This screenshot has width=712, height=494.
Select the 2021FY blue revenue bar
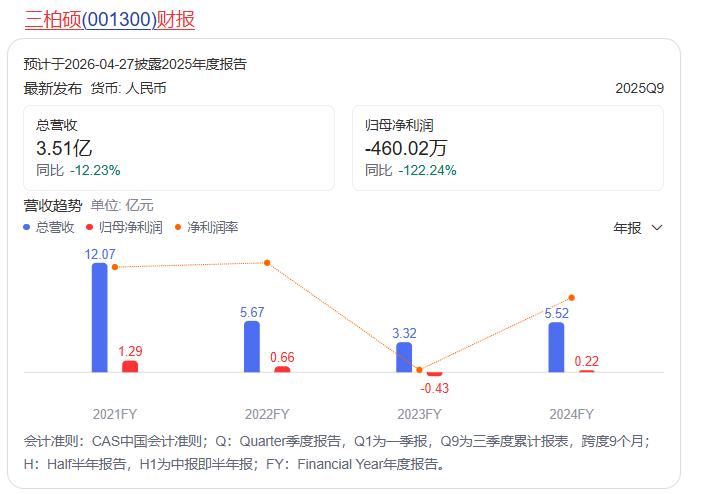tap(100, 318)
